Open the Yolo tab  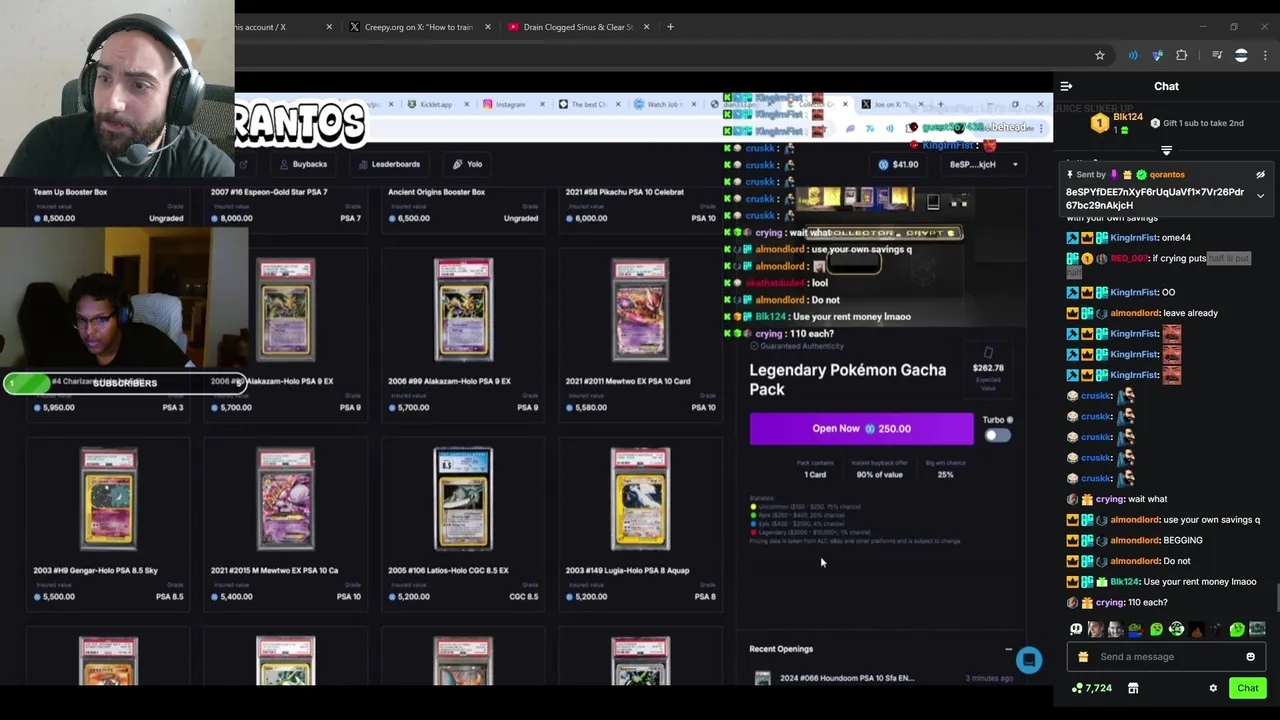467,164
